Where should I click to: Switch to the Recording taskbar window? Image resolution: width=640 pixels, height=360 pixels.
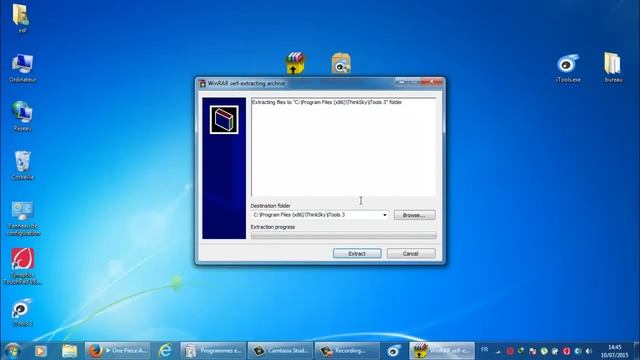pos(347,351)
